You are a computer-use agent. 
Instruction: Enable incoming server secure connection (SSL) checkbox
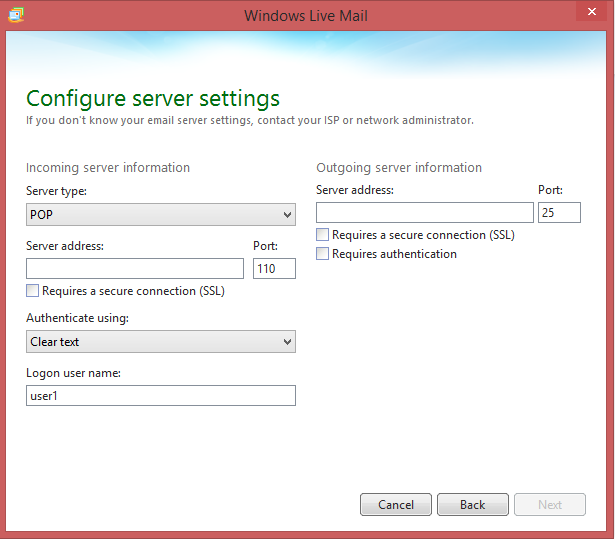tap(33, 291)
